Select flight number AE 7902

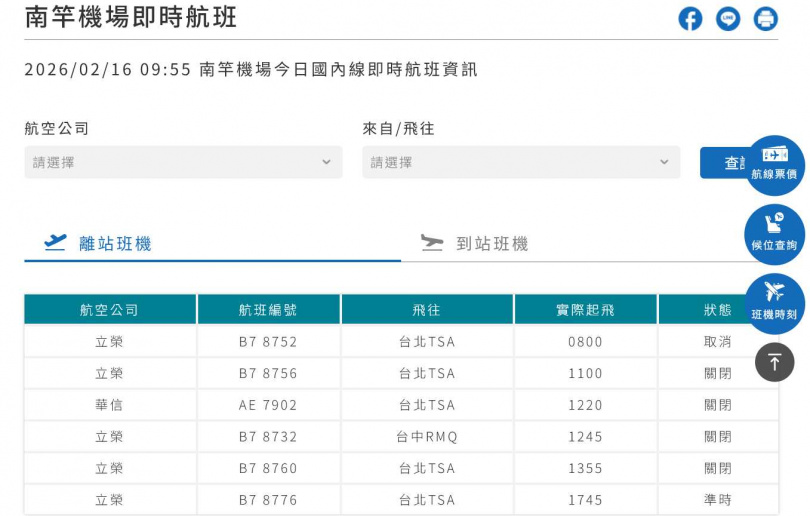click(268, 405)
